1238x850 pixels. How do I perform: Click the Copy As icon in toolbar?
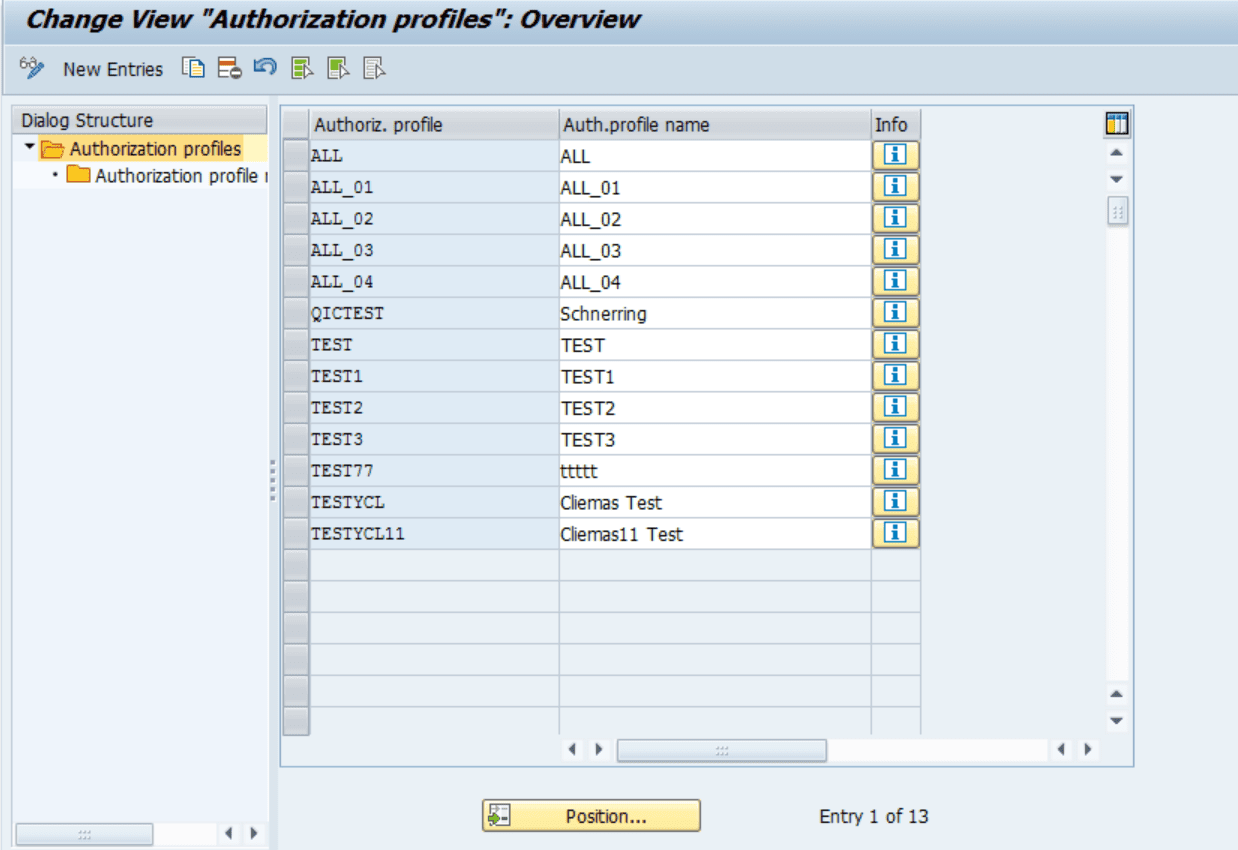(193, 68)
